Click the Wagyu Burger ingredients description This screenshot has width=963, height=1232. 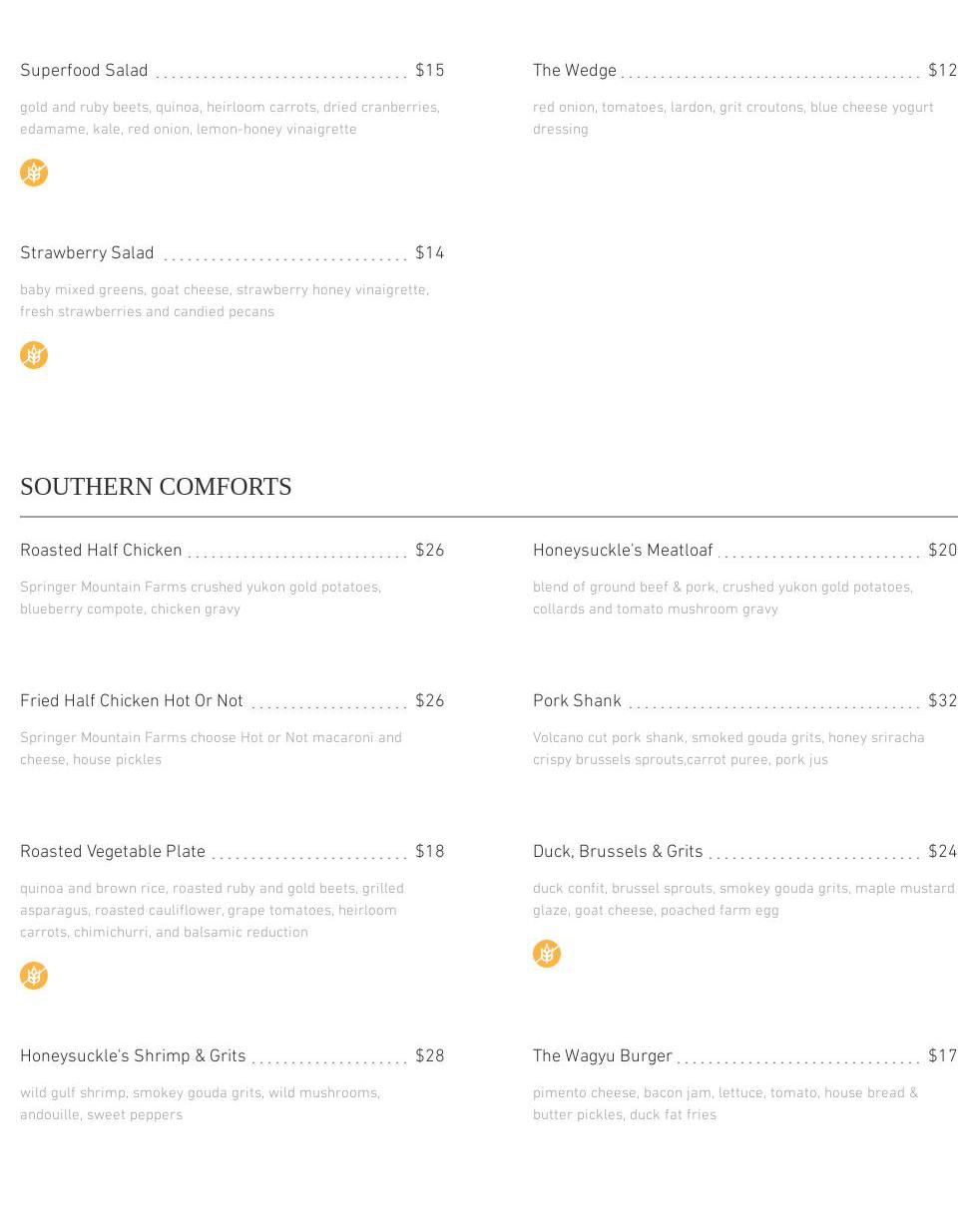tap(725, 1104)
